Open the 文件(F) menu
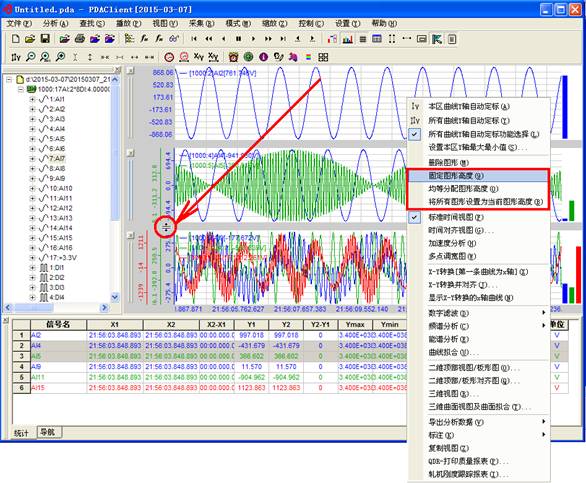The height and width of the screenshot is (483, 586). click(x=19, y=24)
